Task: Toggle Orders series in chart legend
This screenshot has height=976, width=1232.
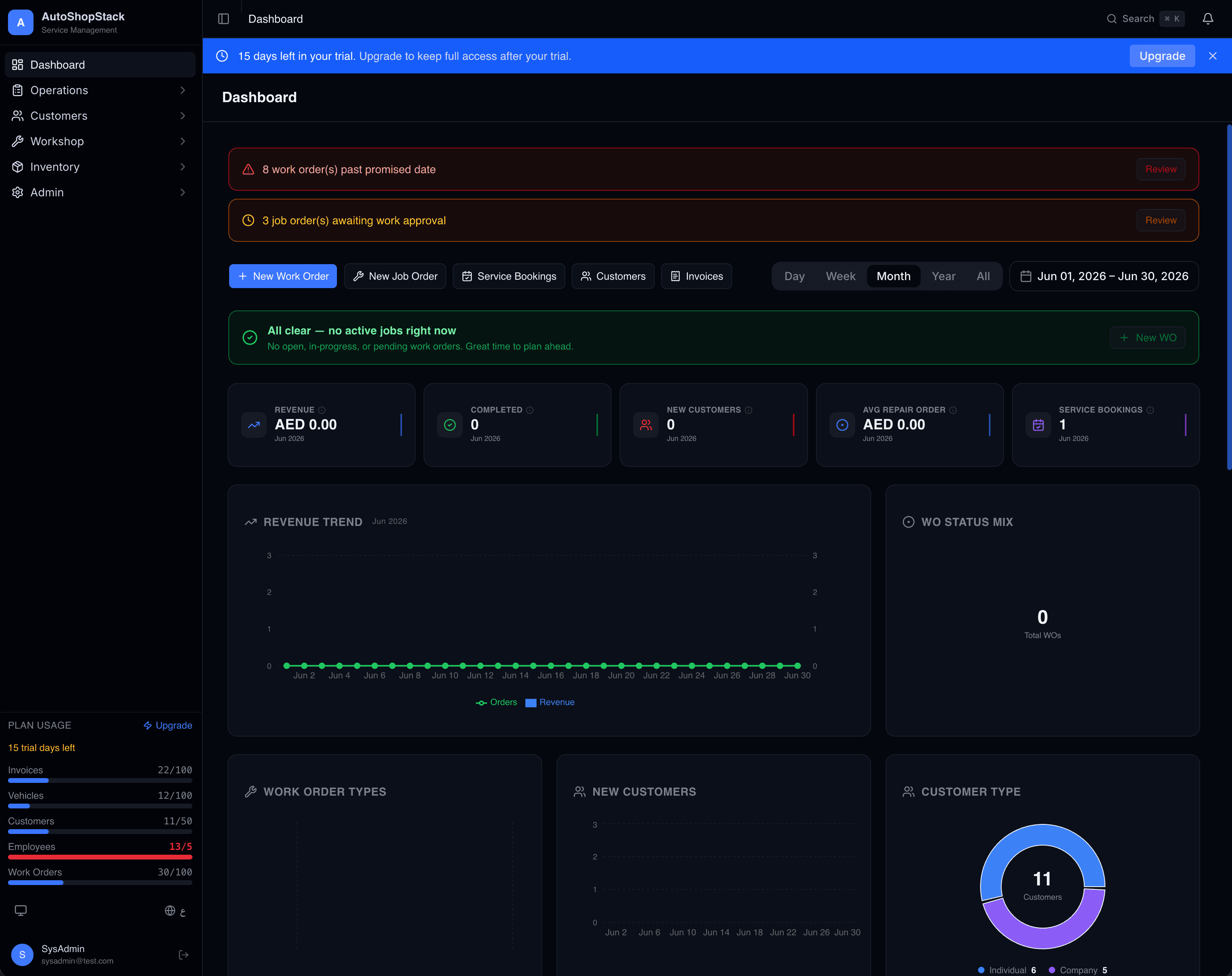Action: click(x=496, y=702)
